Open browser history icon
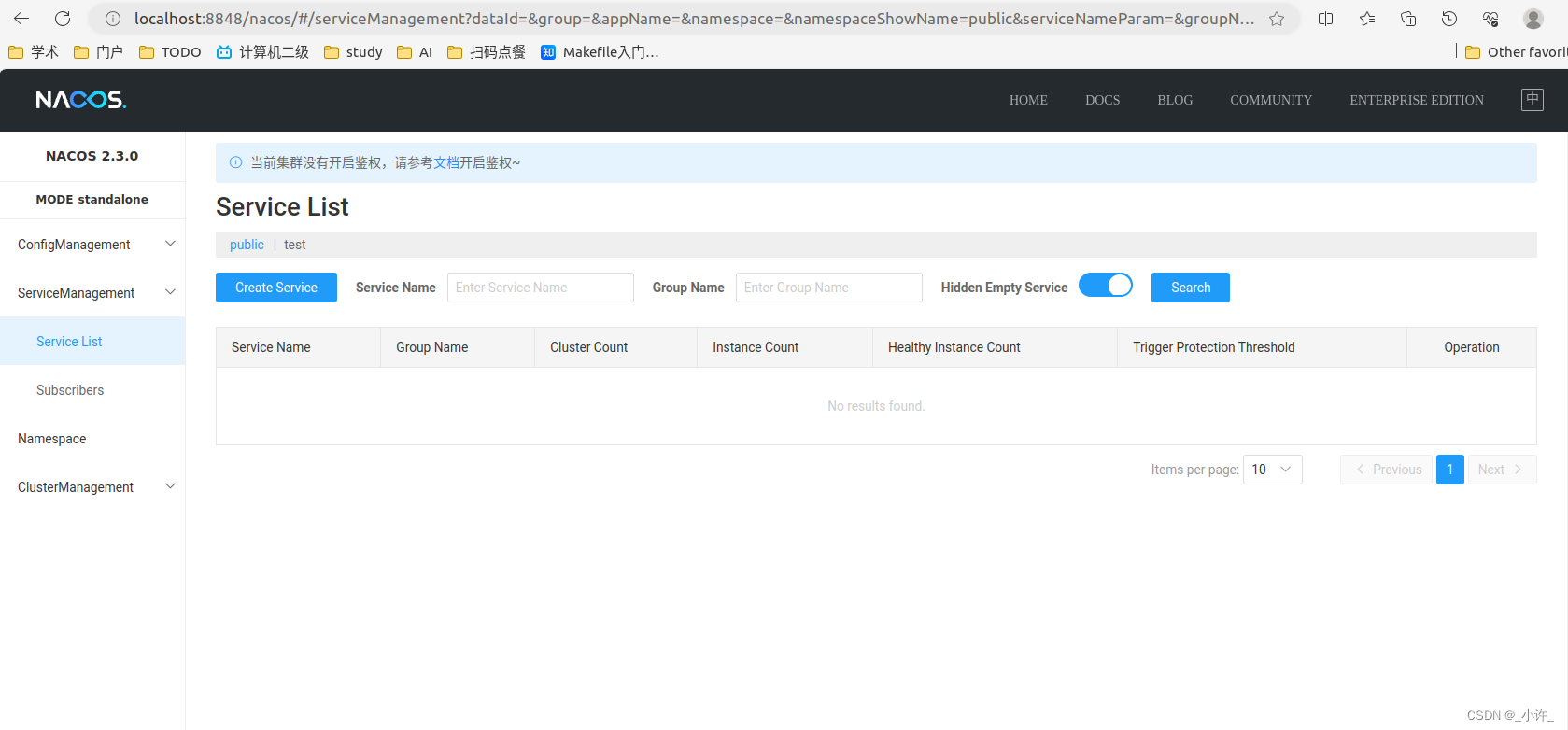 click(1449, 19)
